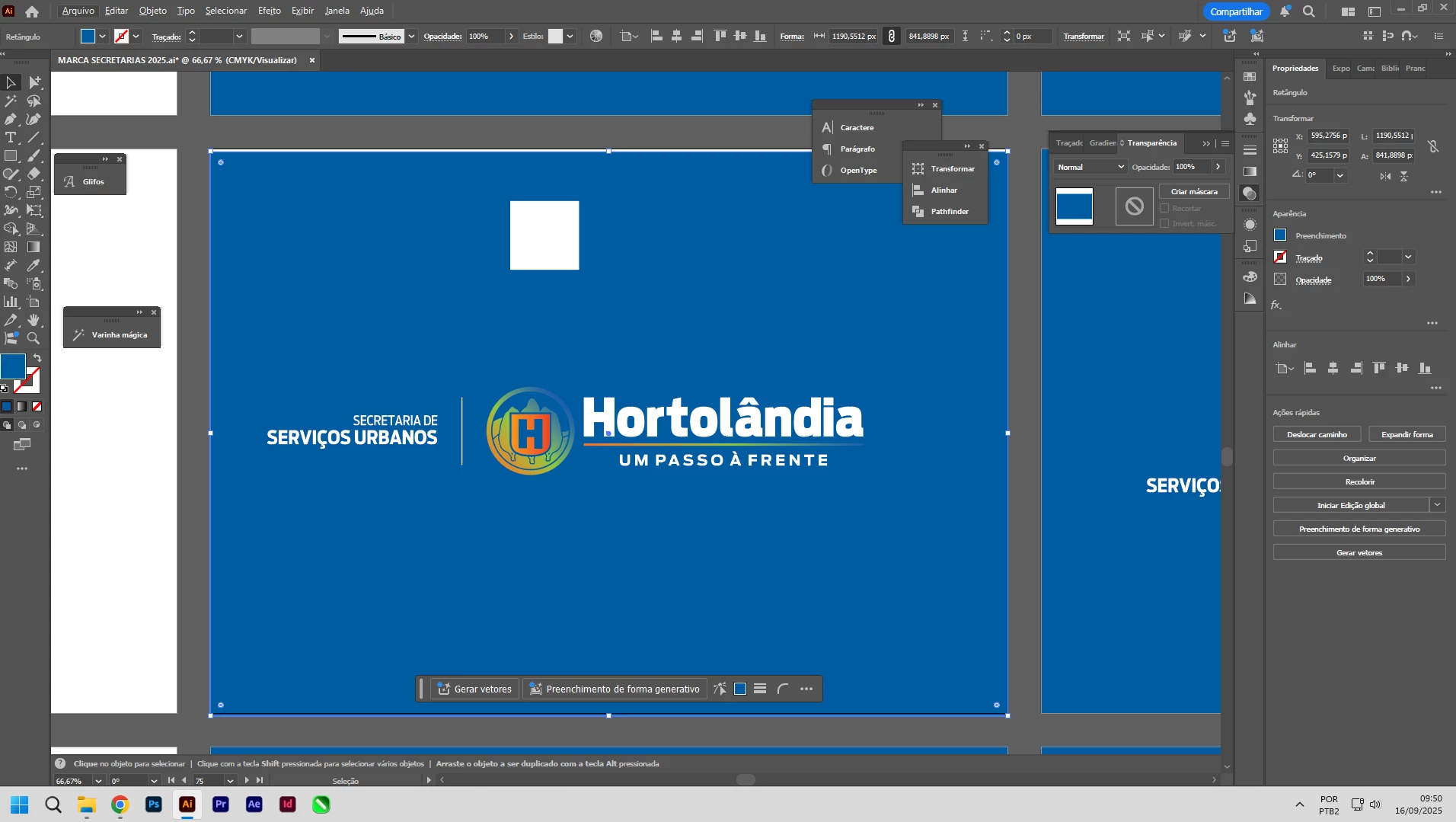
Task: Align top edges in the top control bar
Action: [720, 36]
